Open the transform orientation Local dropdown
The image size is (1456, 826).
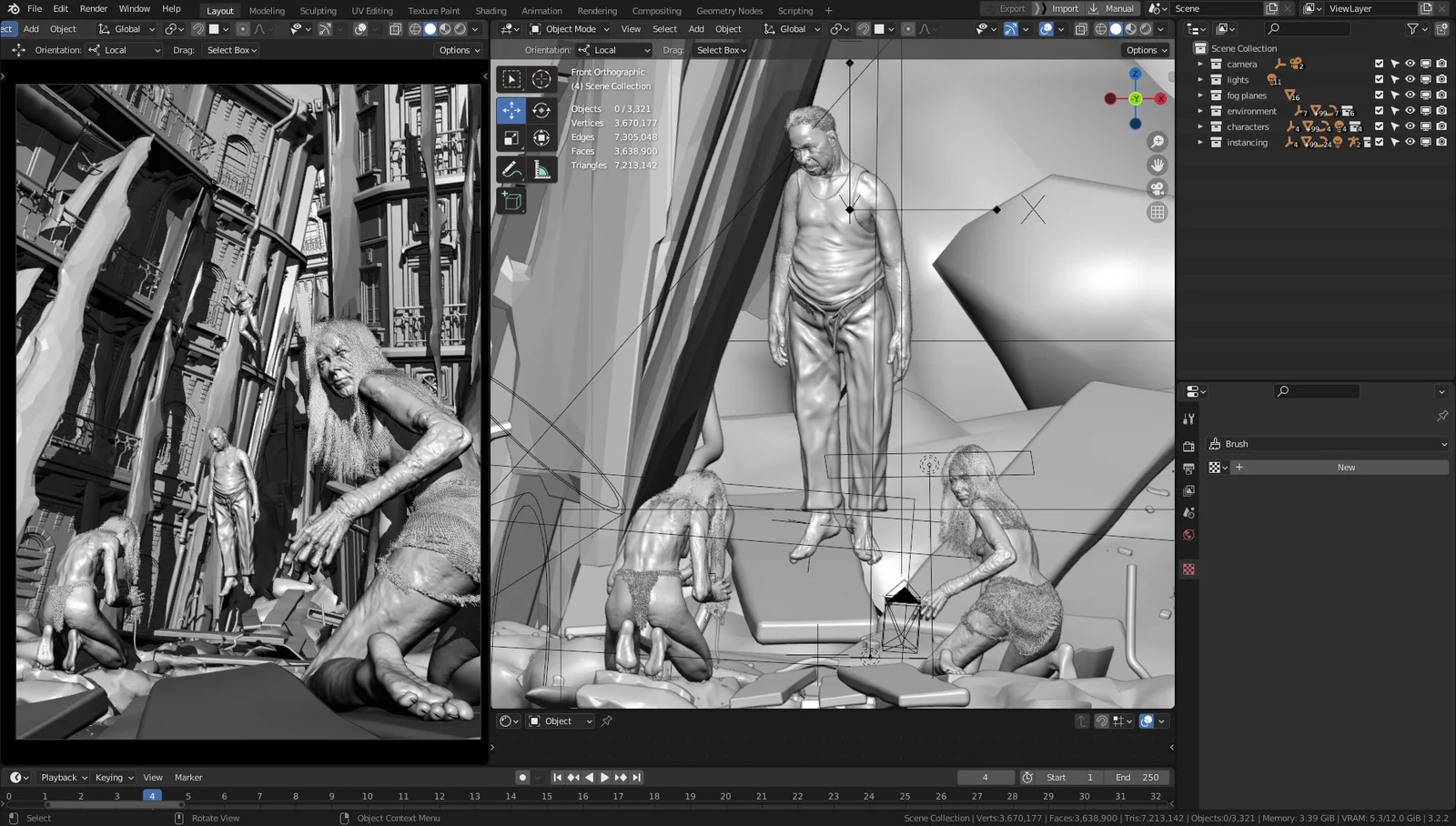pos(613,50)
